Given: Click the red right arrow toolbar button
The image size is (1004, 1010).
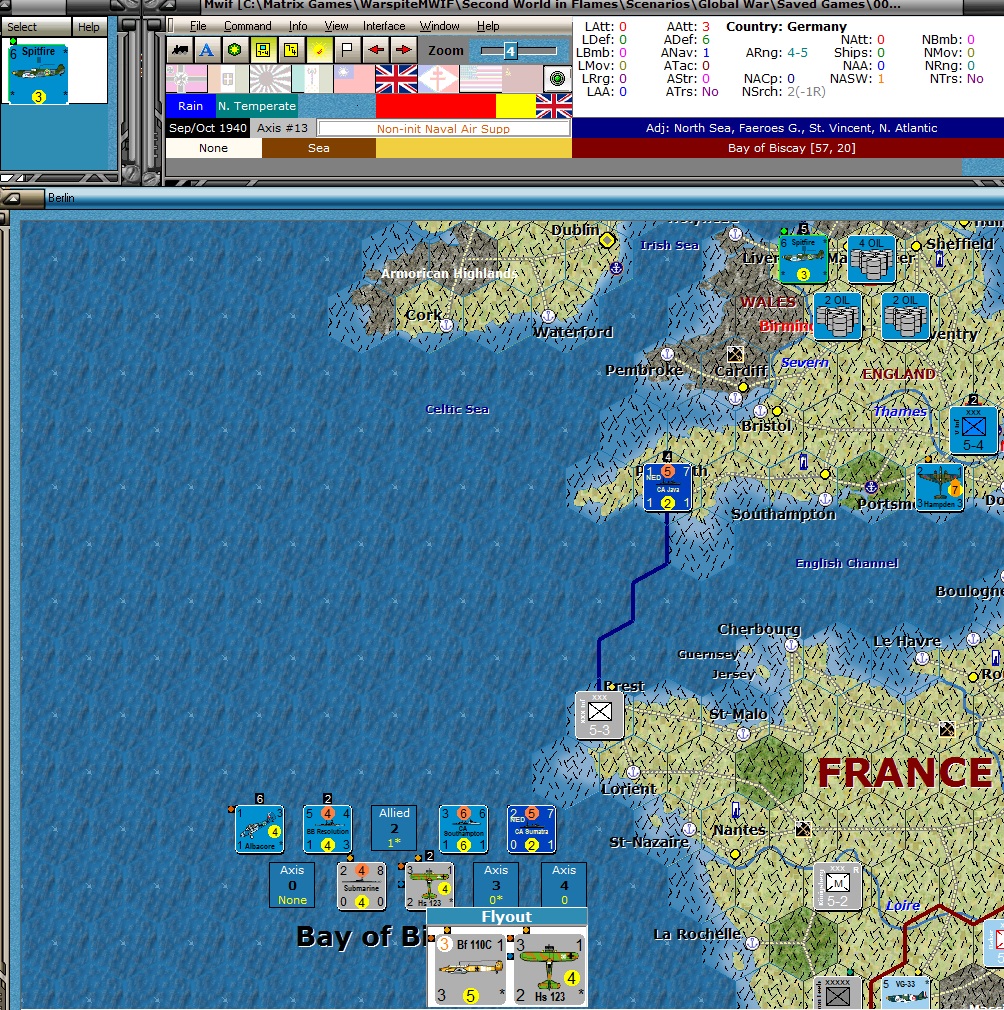Looking at the screenshot, I should click(403, 50).
